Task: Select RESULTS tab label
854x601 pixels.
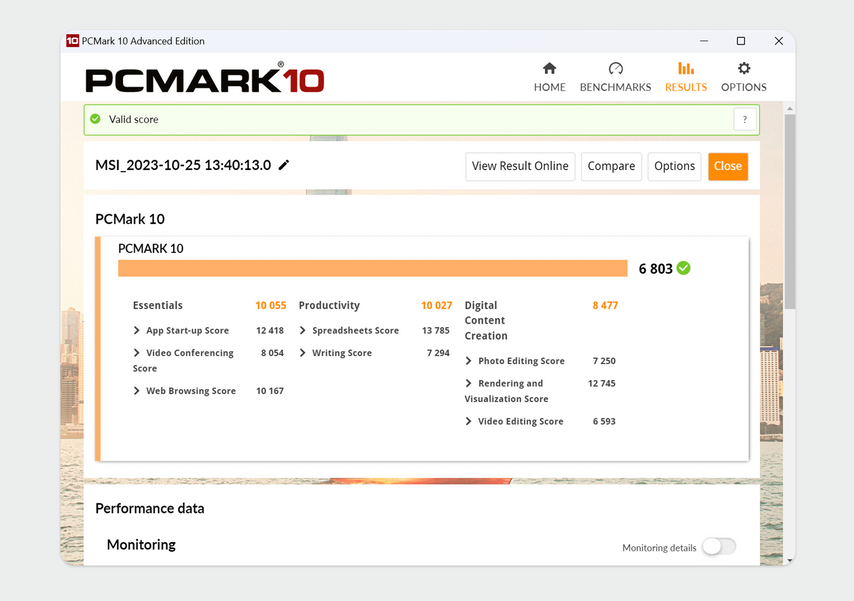Action: pyautogui.click(x=686, y=87)
